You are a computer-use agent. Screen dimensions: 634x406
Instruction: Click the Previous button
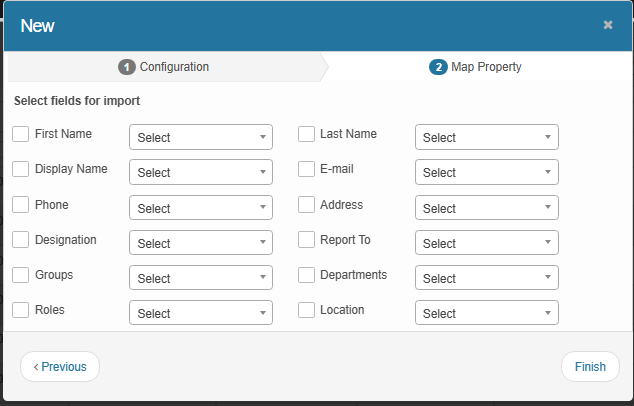tap(60, 366)
